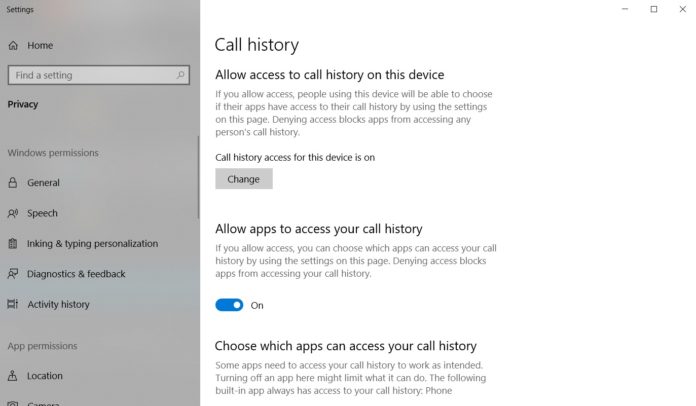This screenshot has height=406, width=696.
Task: Open Activity history label
Action: (58, 304)
